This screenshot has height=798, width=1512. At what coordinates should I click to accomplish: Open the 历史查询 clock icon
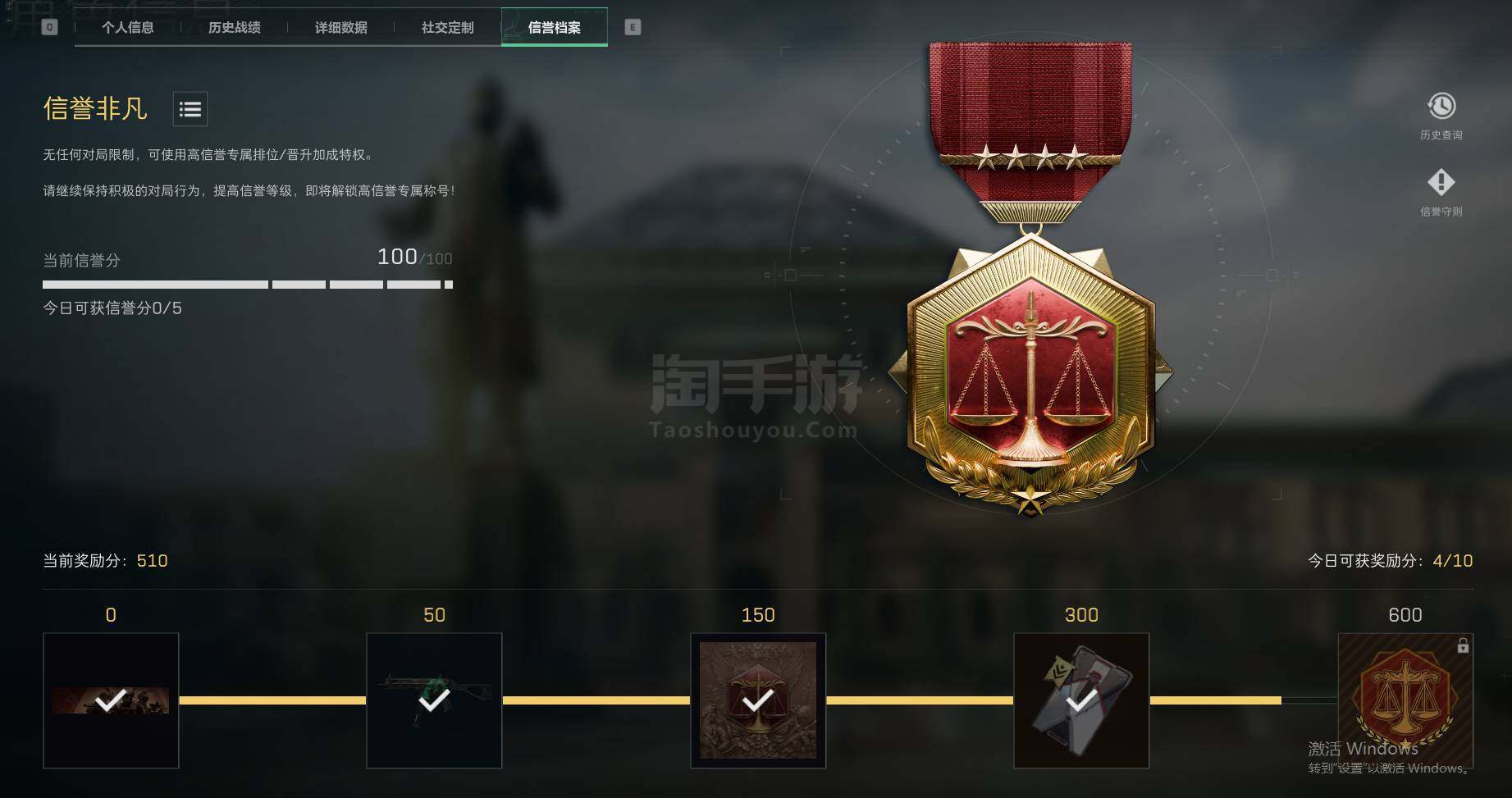[1441, 106]
